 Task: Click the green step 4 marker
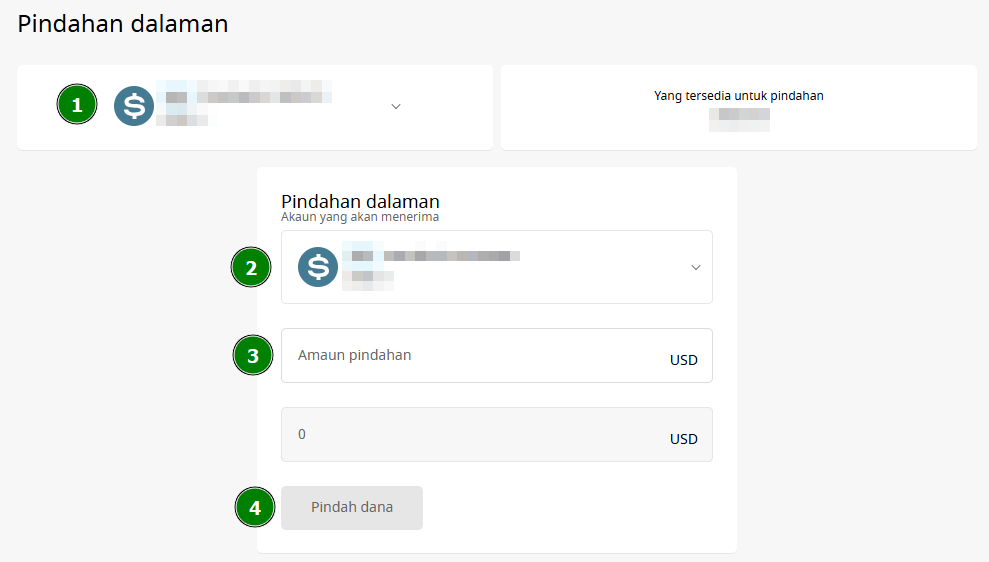coord(255,507)
